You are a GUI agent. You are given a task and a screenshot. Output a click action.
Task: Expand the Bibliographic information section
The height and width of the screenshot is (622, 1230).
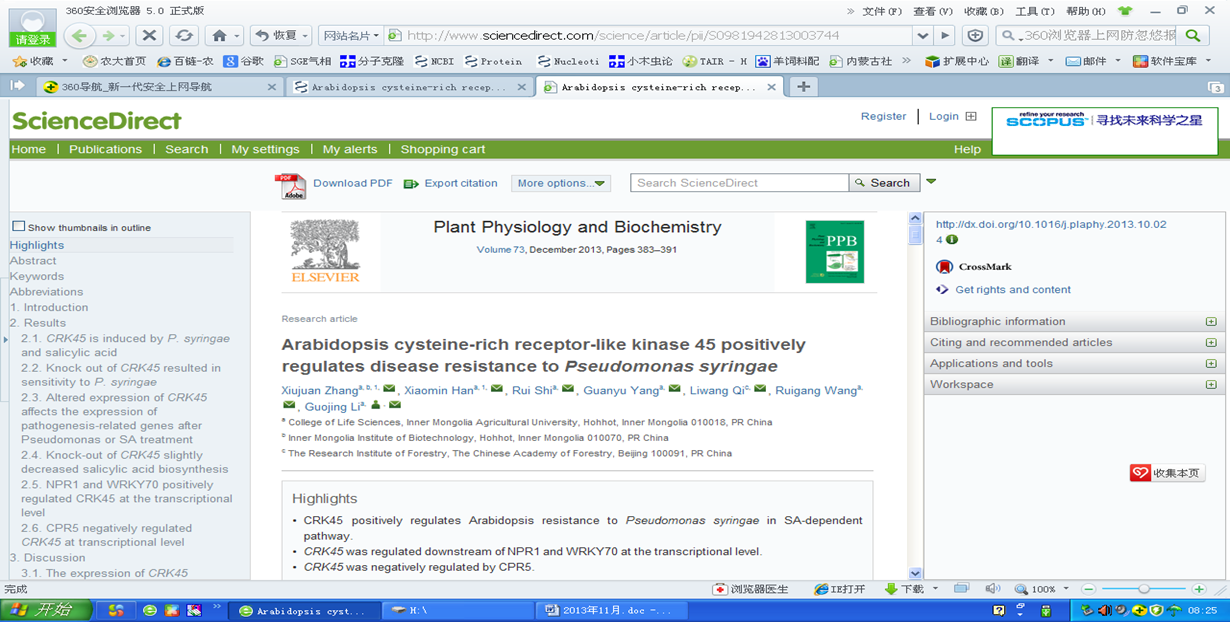tap(1211, 322)
